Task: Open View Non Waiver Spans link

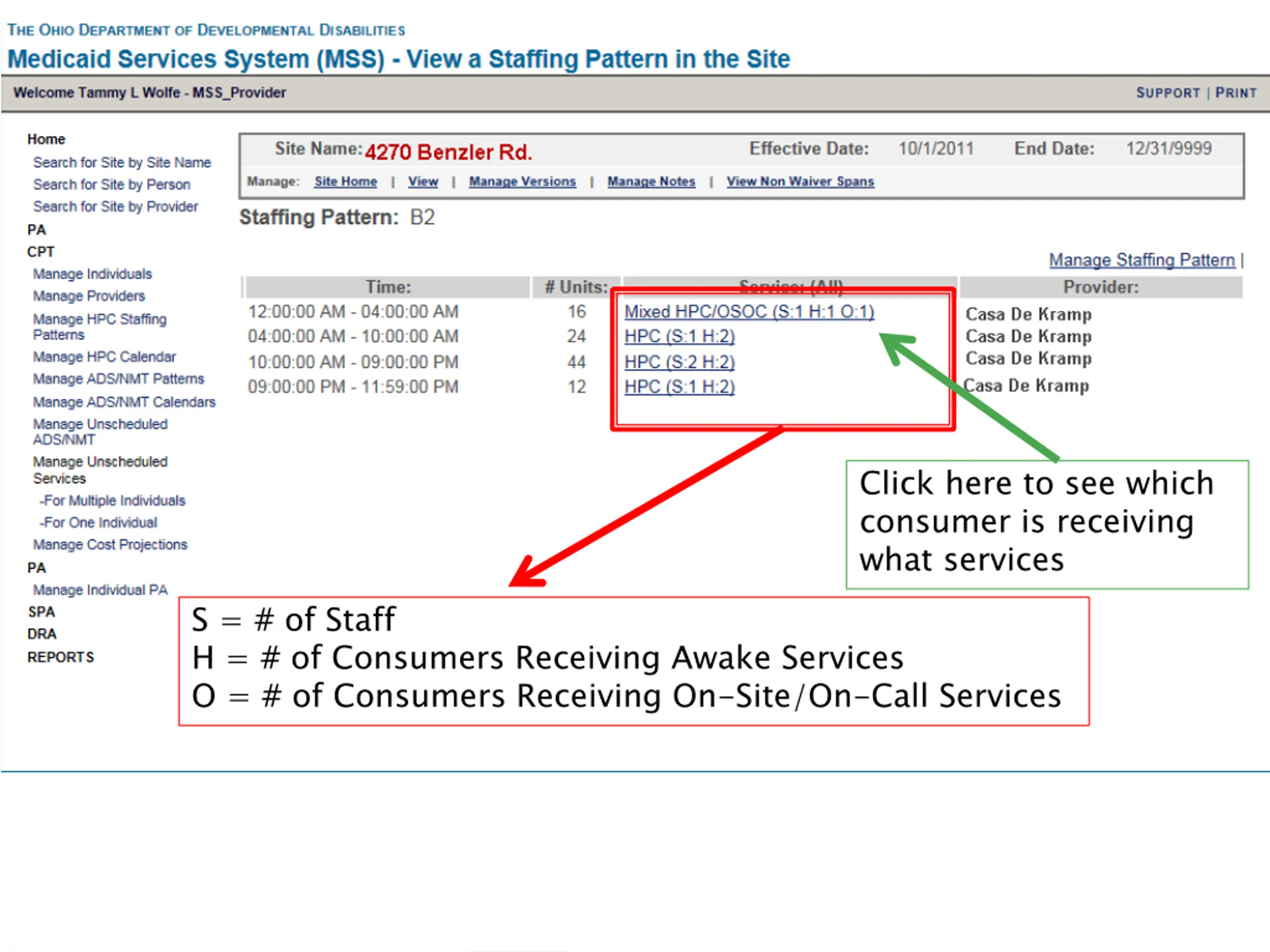Action: coord(800,181)
